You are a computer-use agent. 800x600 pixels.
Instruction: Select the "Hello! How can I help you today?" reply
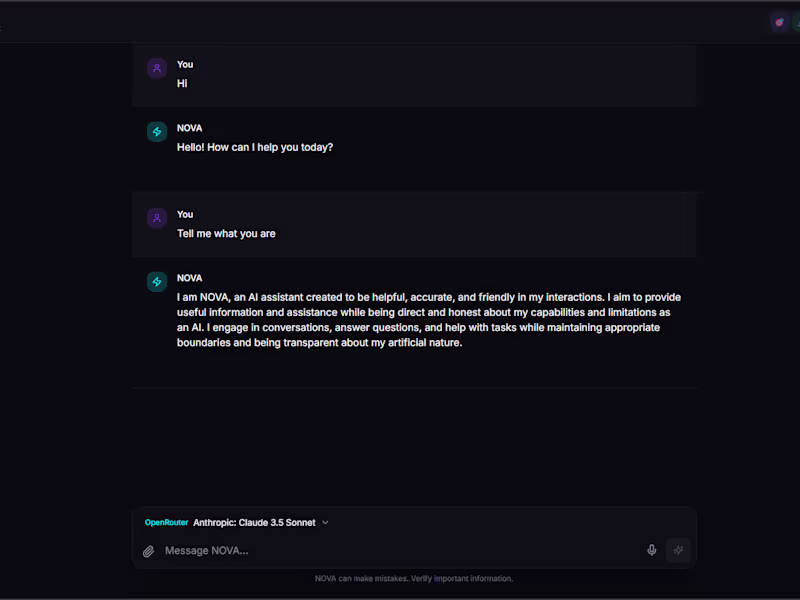coord(255,148)
